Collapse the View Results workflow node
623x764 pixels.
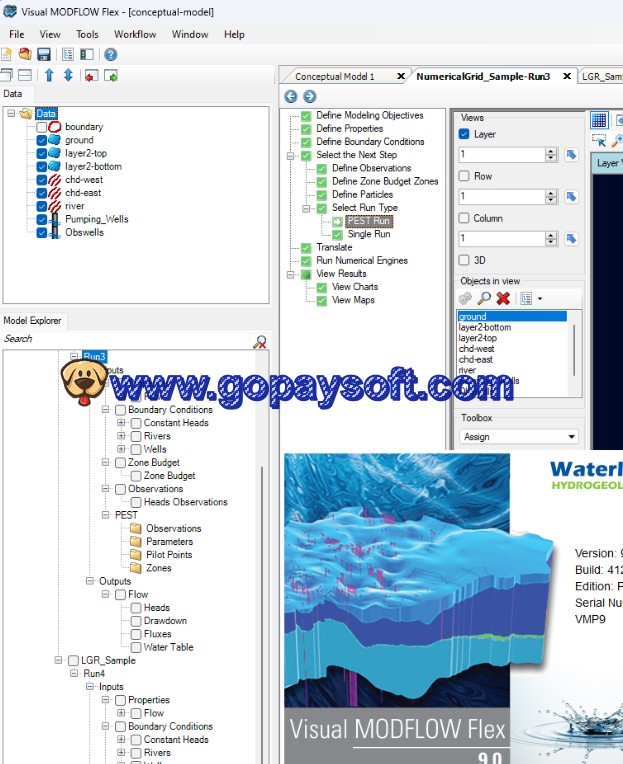(290, 275)
